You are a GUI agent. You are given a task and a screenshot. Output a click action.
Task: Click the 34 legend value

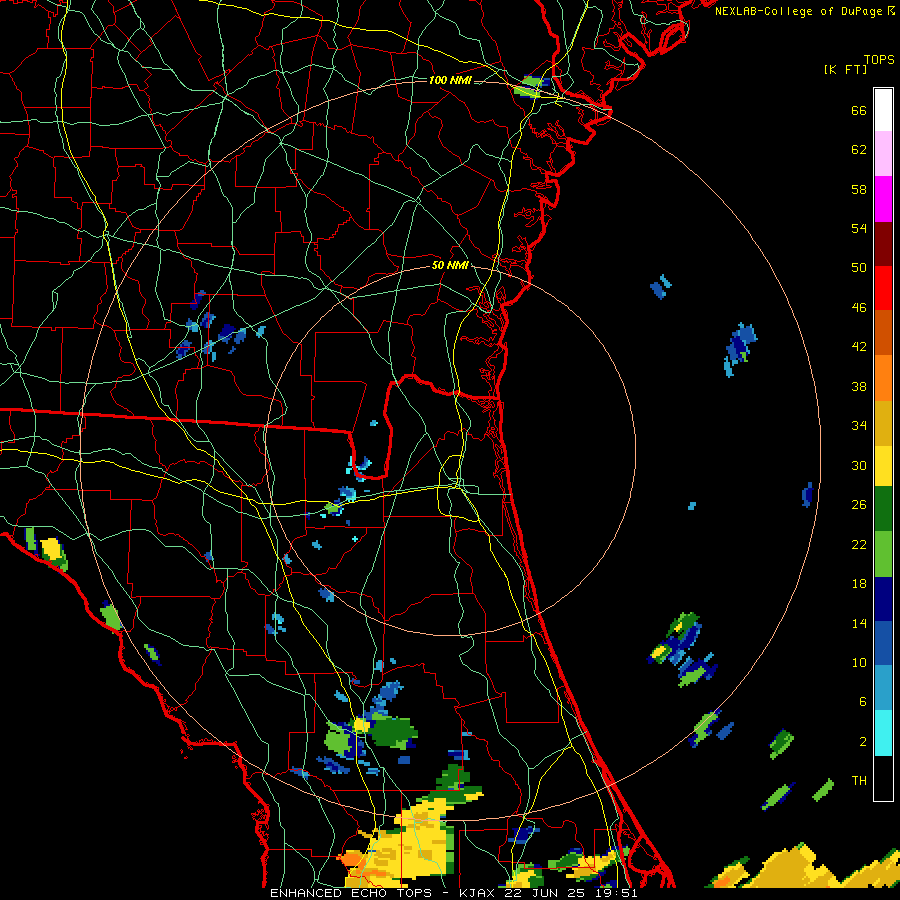click(859, 426)
